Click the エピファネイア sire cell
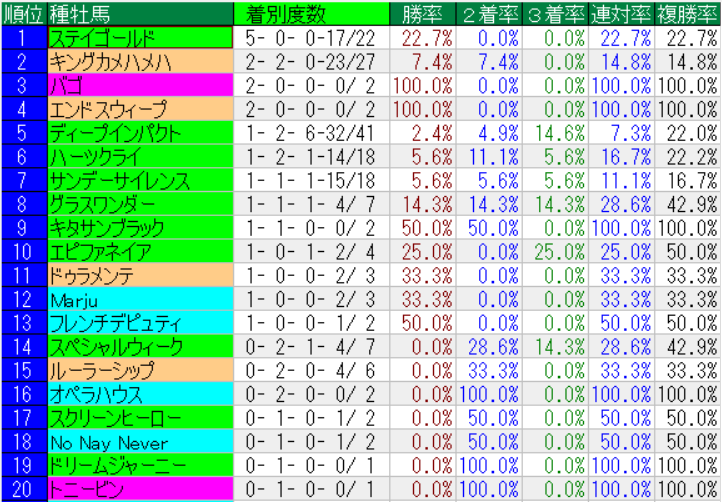 [x=140, y=251]
